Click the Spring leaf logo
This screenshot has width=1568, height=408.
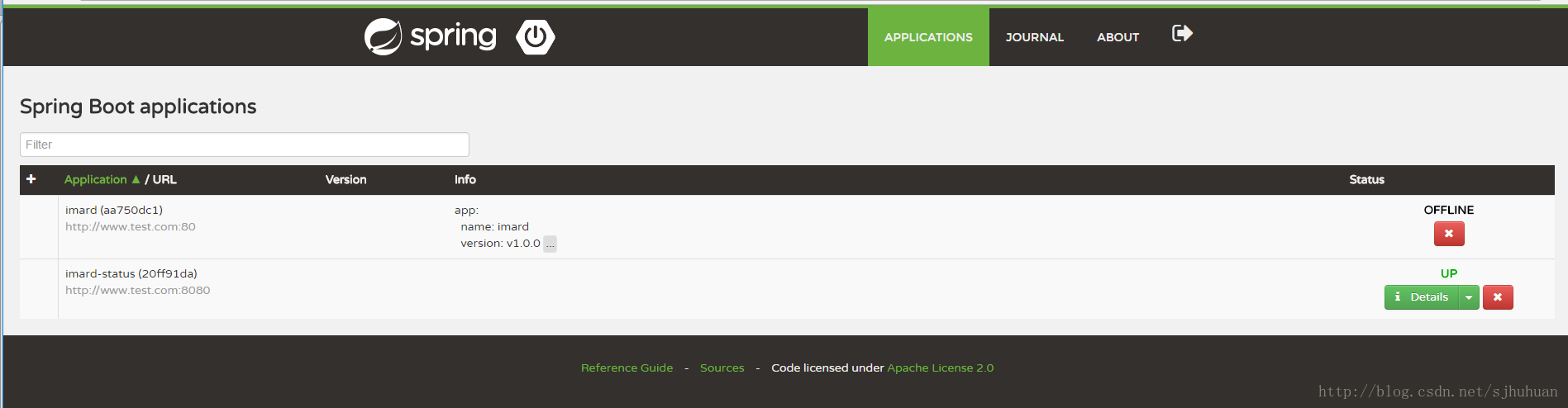(x=383, y=36)
